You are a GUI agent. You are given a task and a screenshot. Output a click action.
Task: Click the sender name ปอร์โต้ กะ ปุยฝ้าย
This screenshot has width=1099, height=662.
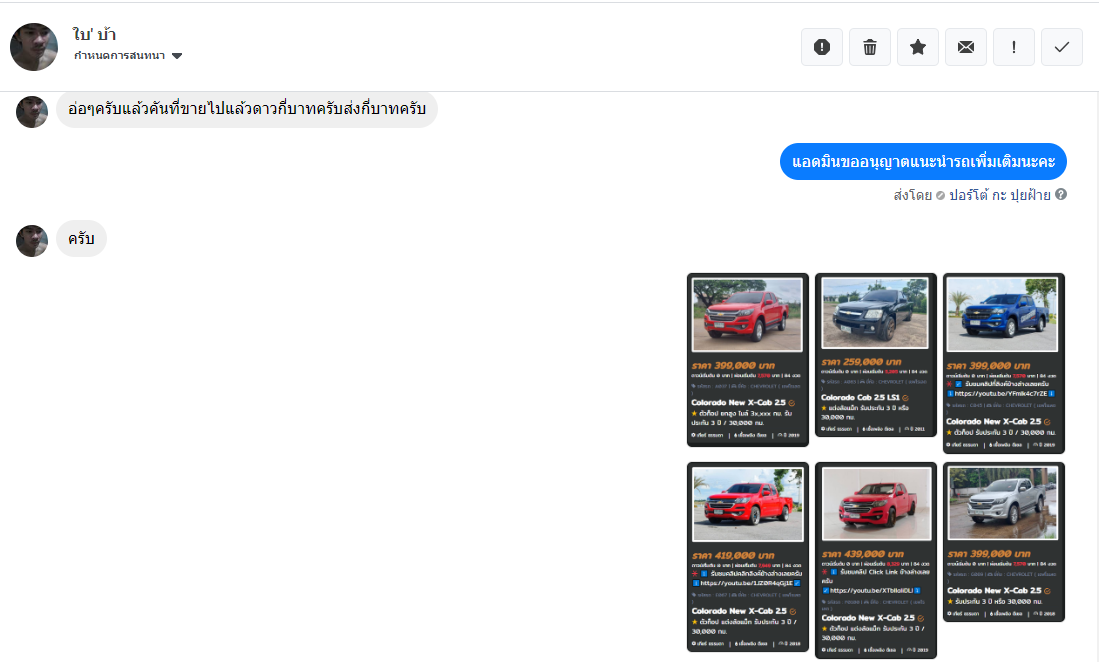click(999, 195)
